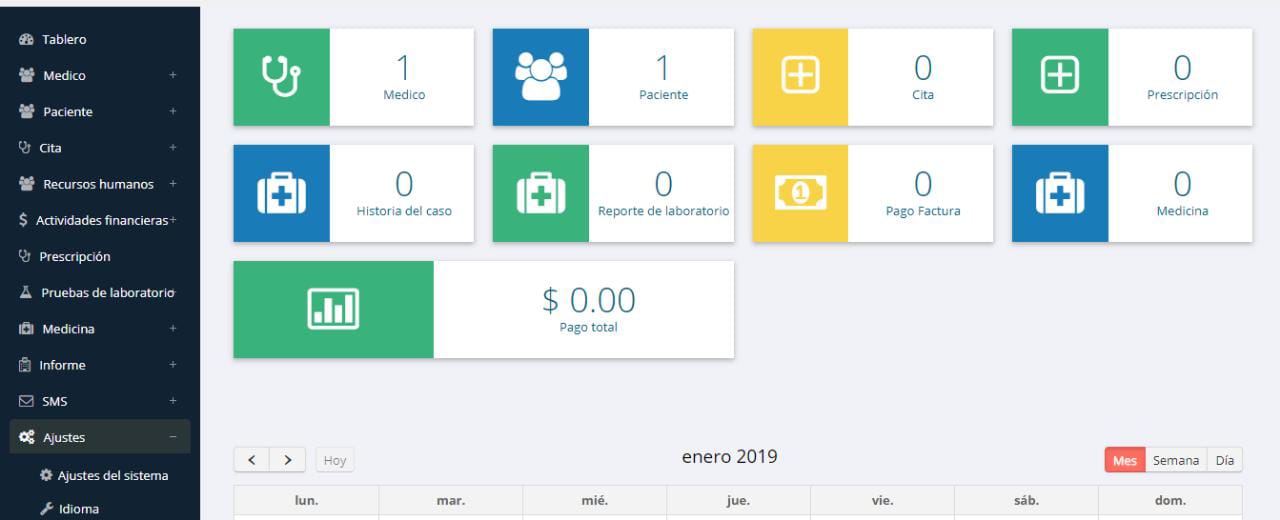
Task: Click the green plus icon on Prescripción card
Action: [x=1060, y=77]
